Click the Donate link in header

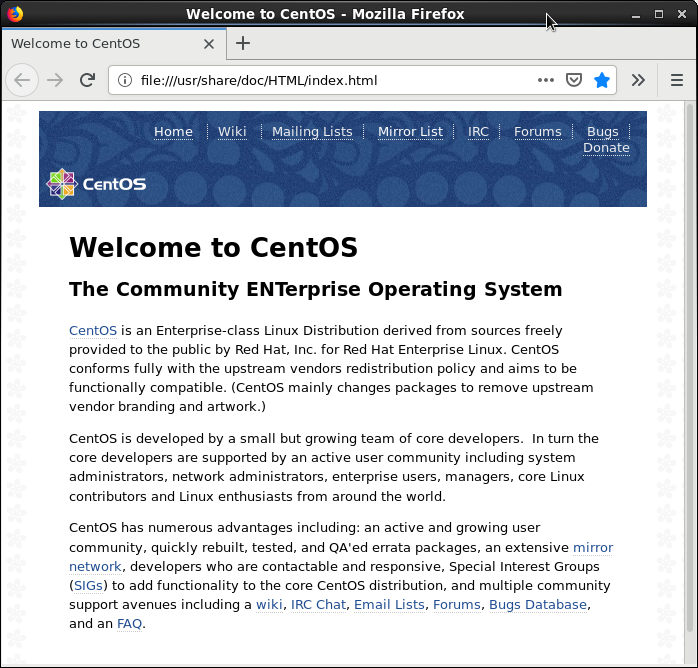click(x=606, y=148)
